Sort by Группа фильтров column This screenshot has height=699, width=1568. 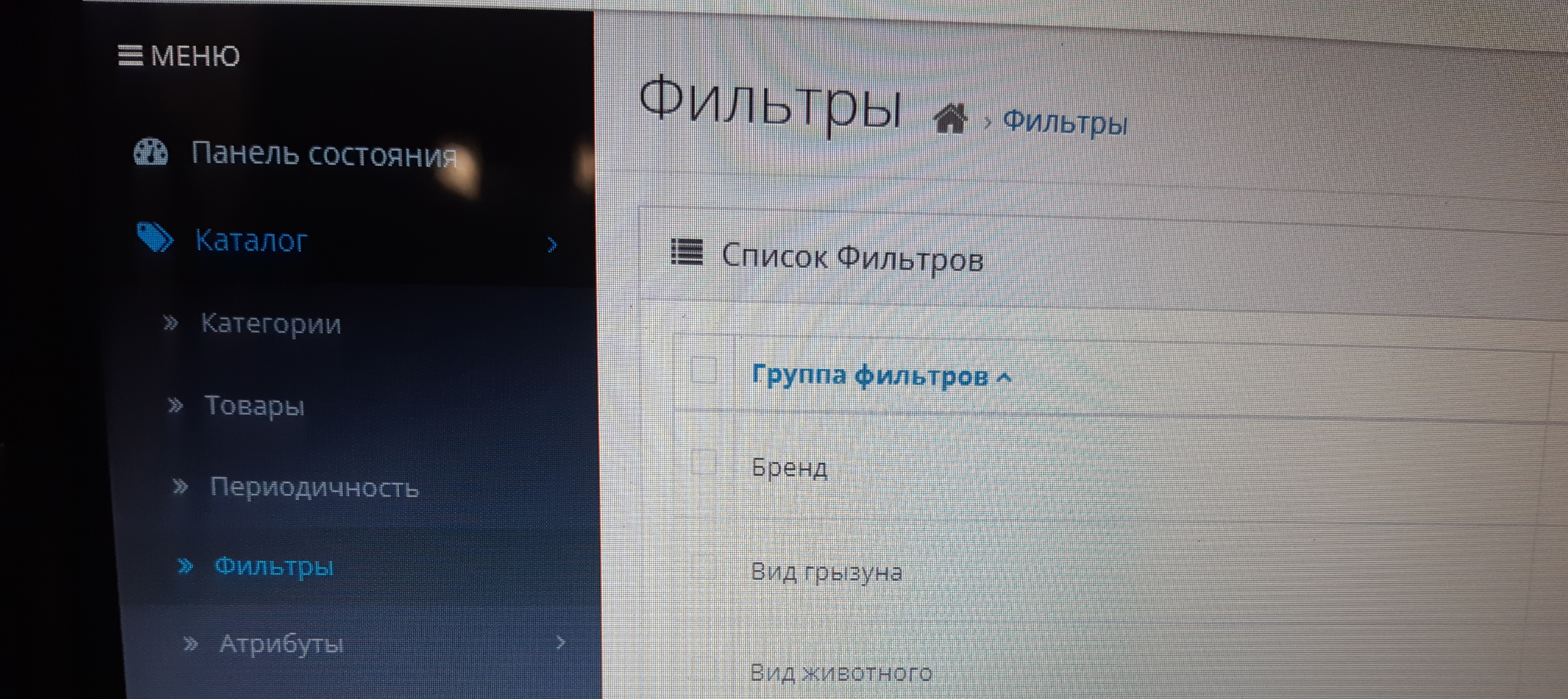(x=882, y=376)
